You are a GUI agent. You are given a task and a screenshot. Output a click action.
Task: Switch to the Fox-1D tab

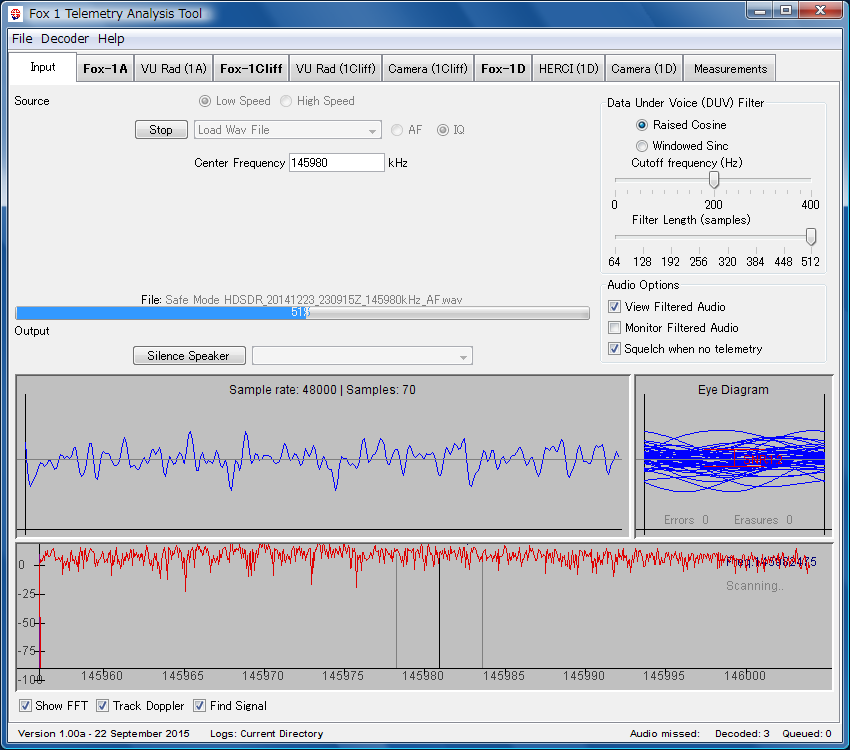(x=503, y=69)
